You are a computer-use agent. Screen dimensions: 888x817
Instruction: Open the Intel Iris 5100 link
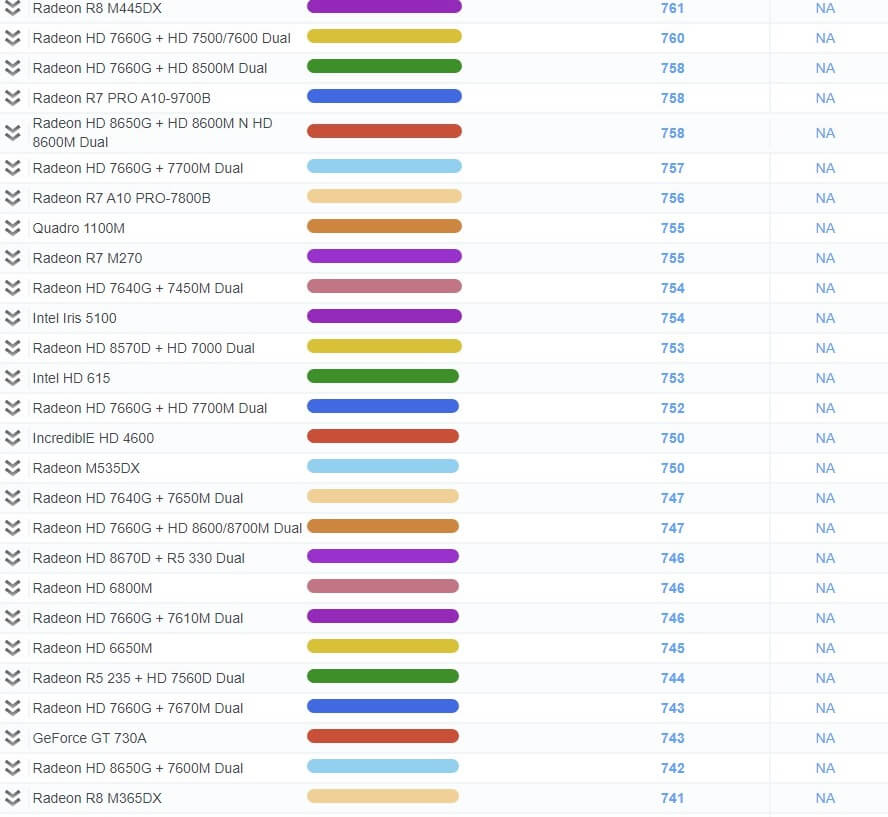coord(74,319)
